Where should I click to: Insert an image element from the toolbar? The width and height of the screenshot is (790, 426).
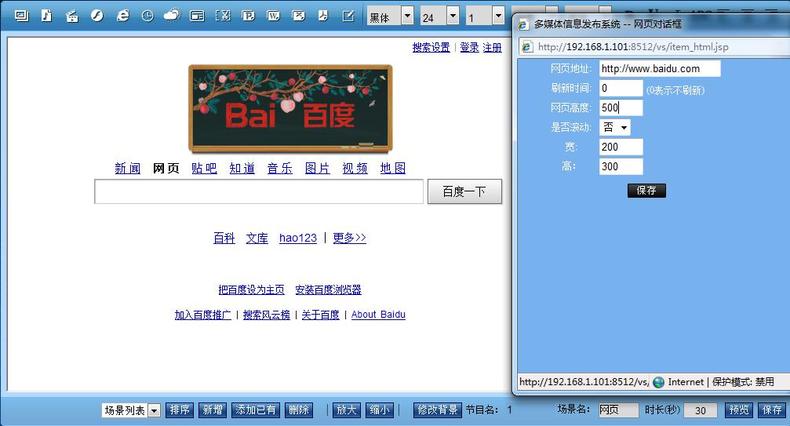pyautogui.click(x=21, y=16)
